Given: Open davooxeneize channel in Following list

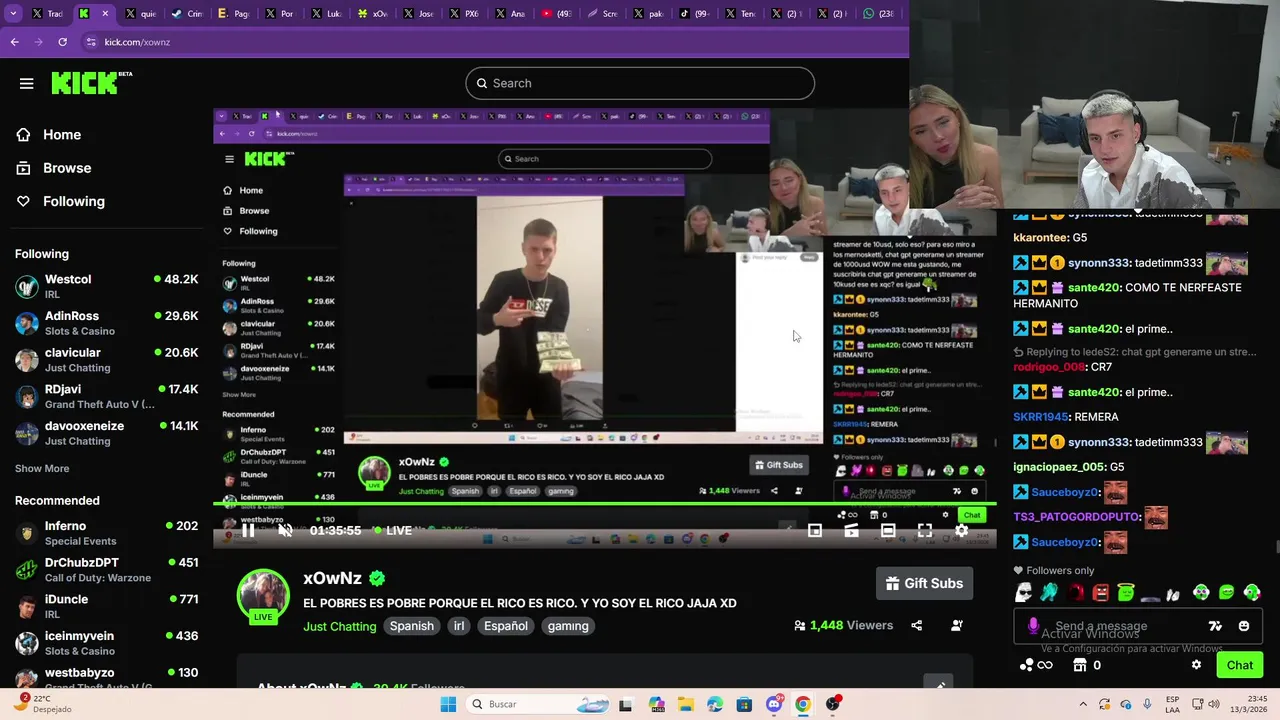Looking at the screenshot, I should point(106,433).
